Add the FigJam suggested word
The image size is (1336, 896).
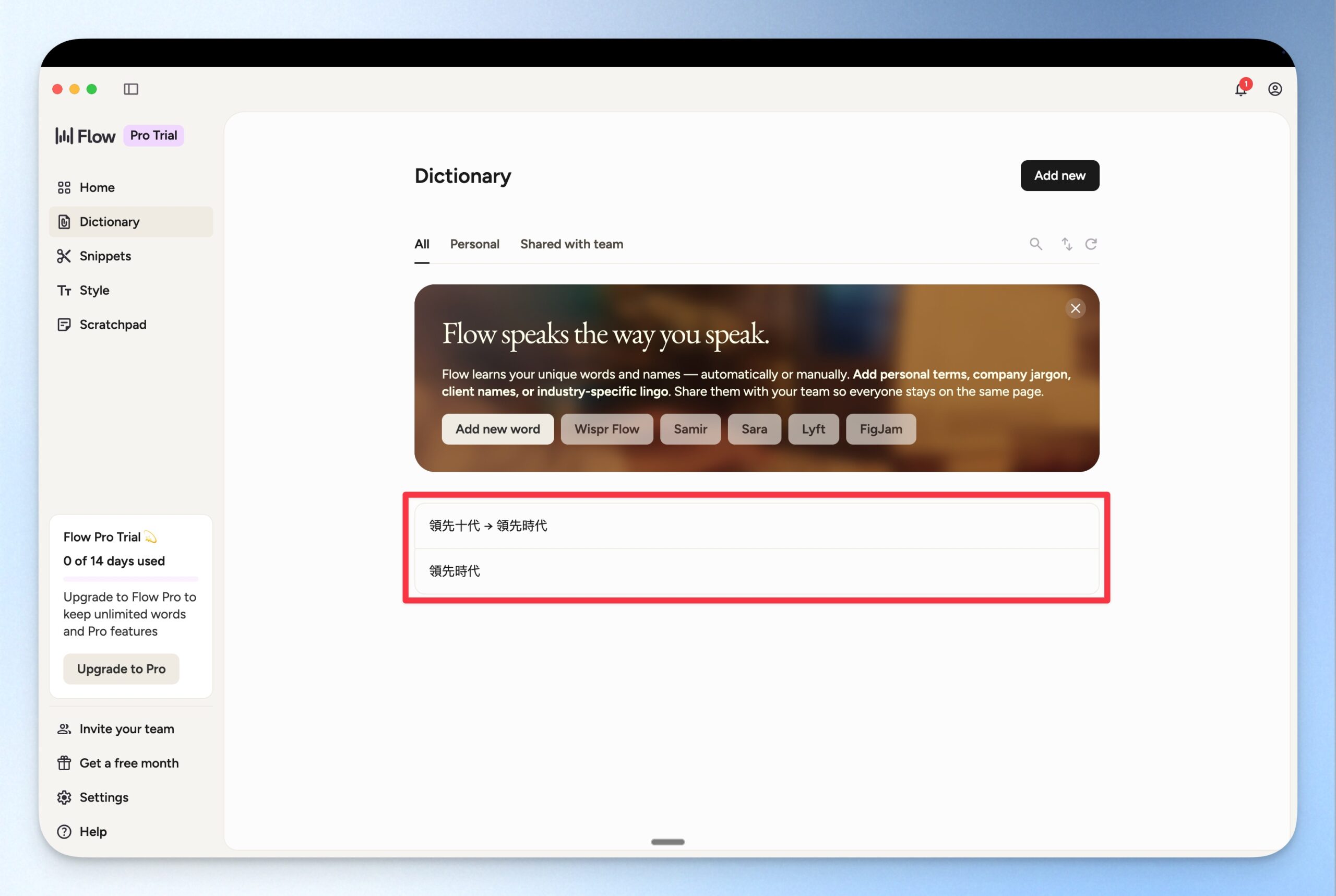880,429
